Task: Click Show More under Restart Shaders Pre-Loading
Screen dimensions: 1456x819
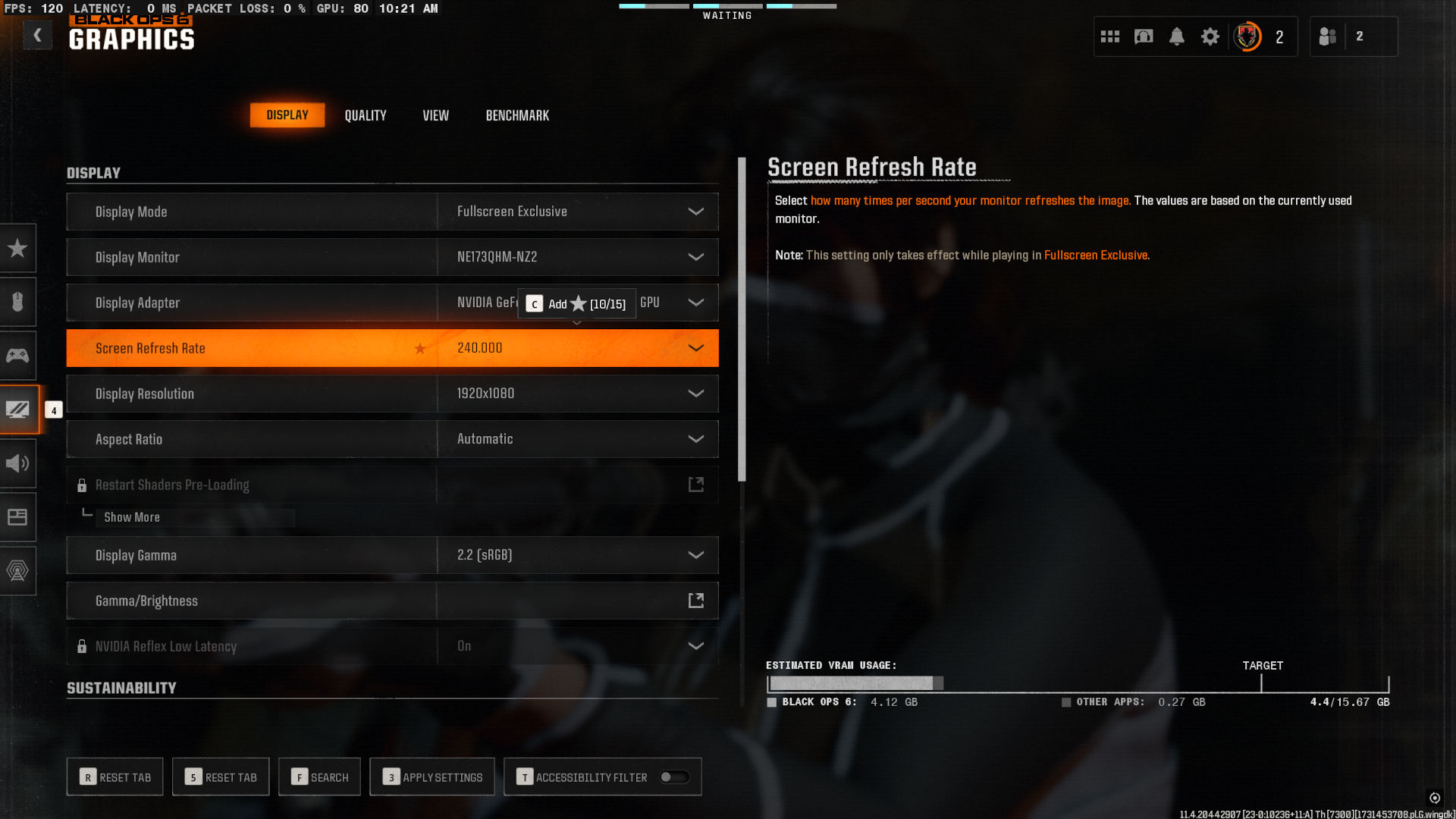Action: pos(131,517)
